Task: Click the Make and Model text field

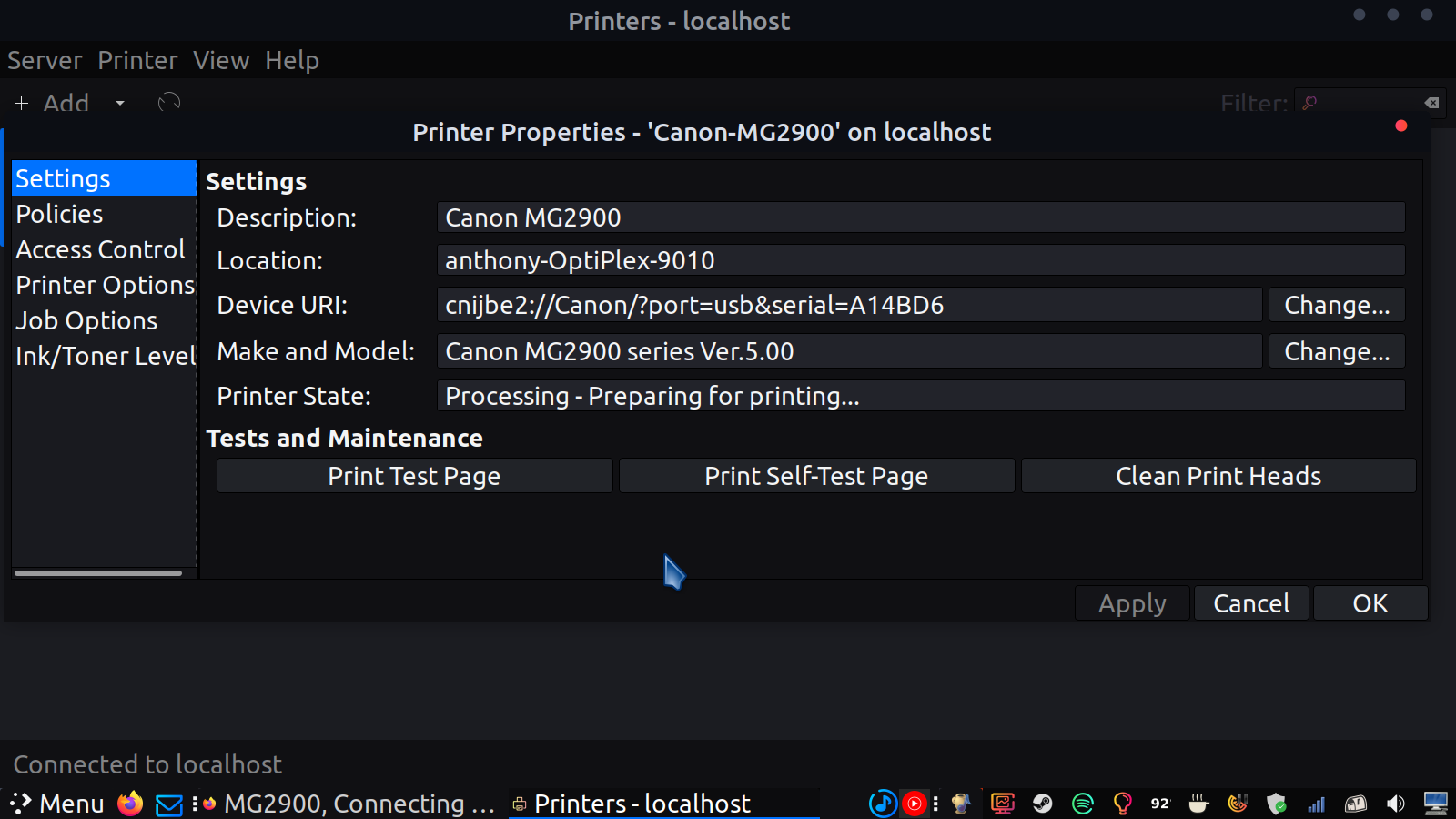Action: pyautogui.click(x=849, y=351)
